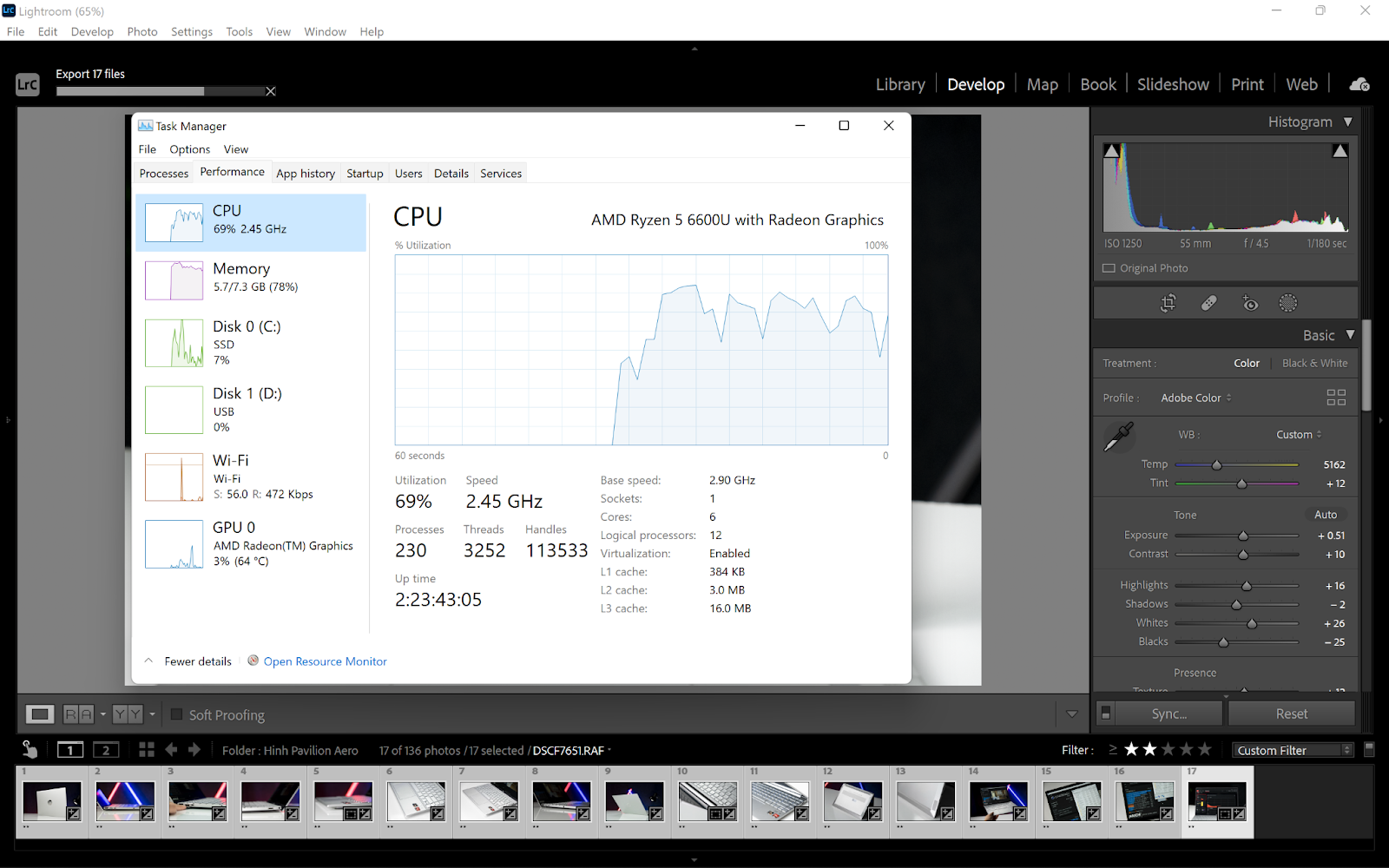This screenshot has height=868, width=1389.
Task: Open the Masking tool
Action: (x=1288, y=303)
